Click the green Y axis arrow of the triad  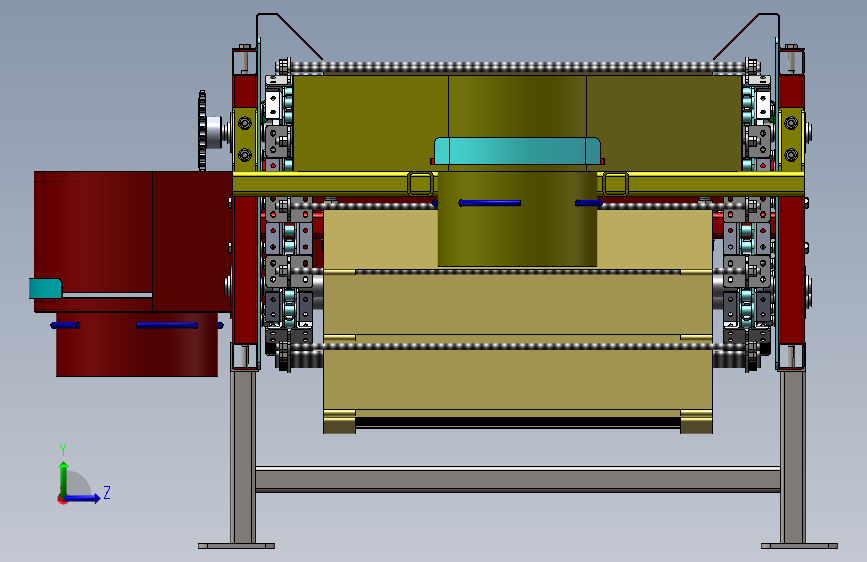[x=64, y=478]
